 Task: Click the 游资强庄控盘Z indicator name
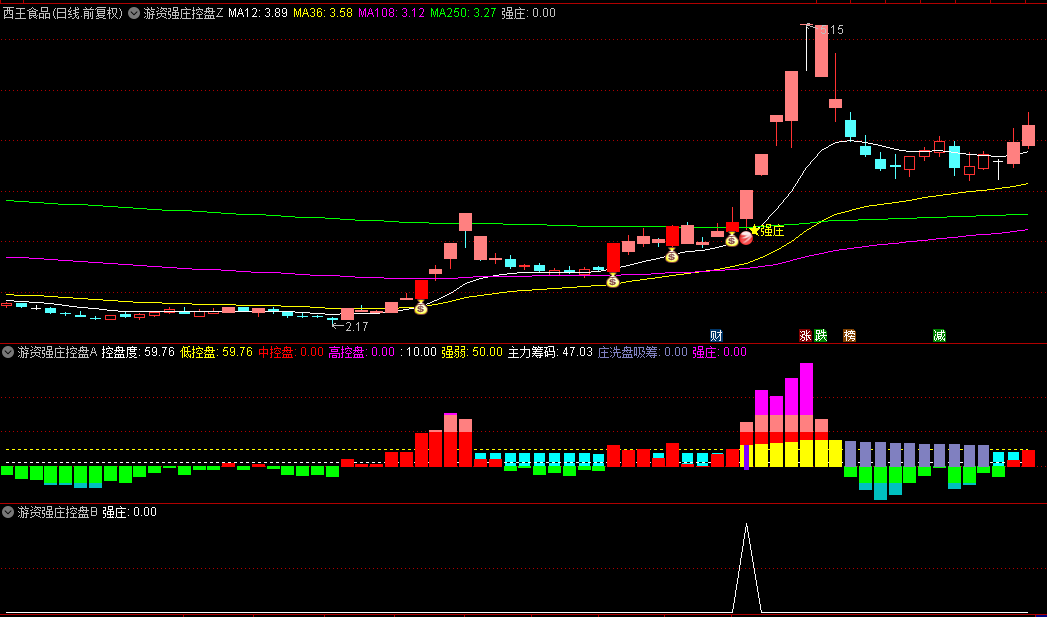click(x=184, y=13)
